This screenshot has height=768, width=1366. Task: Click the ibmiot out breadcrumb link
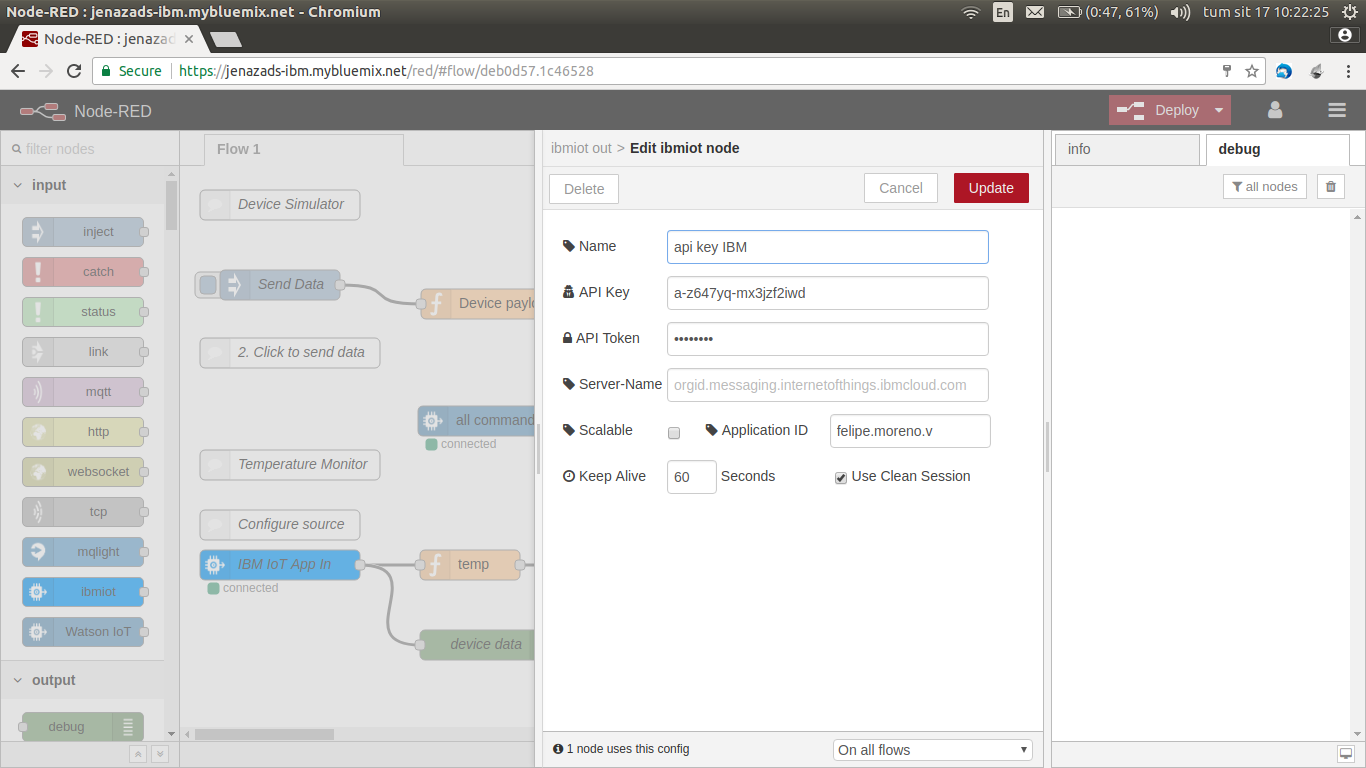tap(581, 148)
